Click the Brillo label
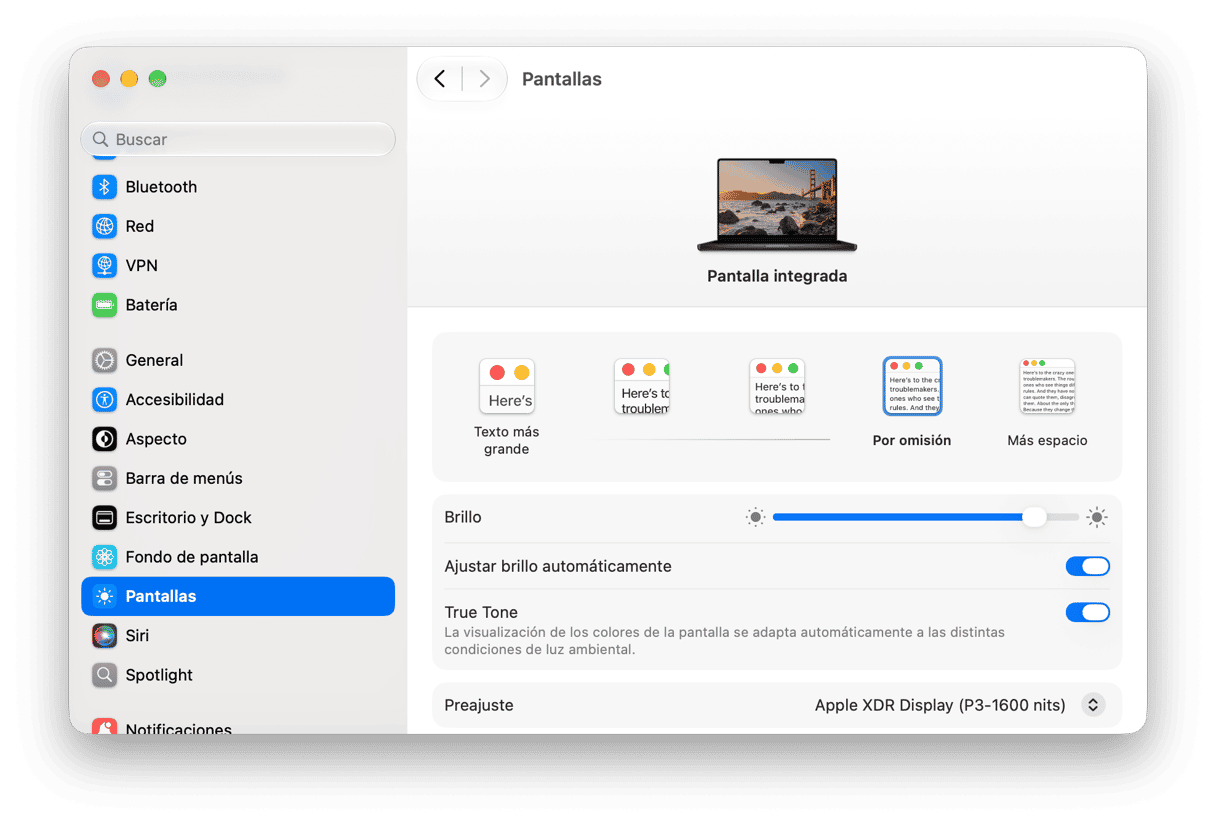The width and height of the screenshot is (1216, 825). [x=463, y=517]
